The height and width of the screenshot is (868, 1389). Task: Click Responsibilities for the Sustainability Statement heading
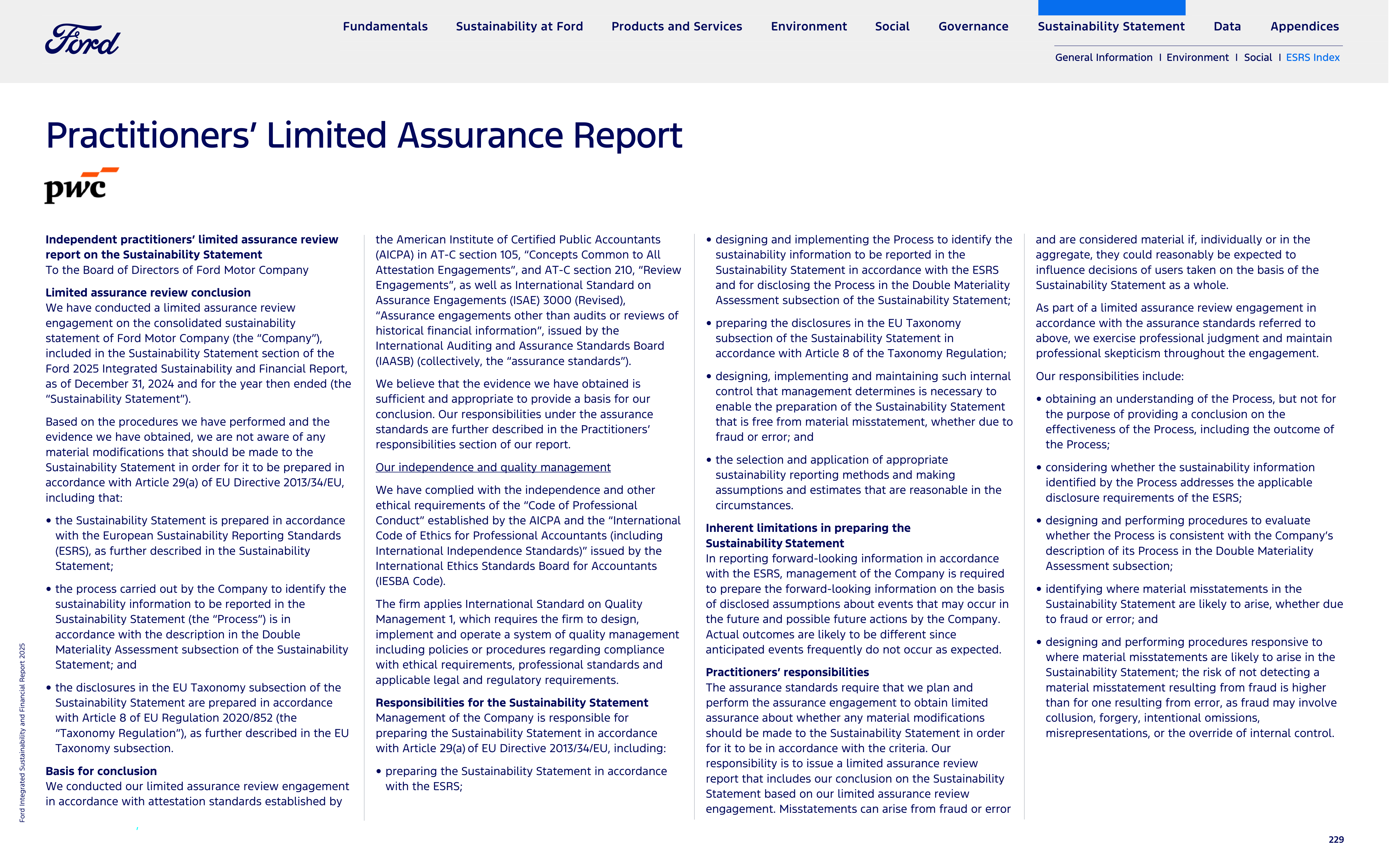tap(512, 703)
